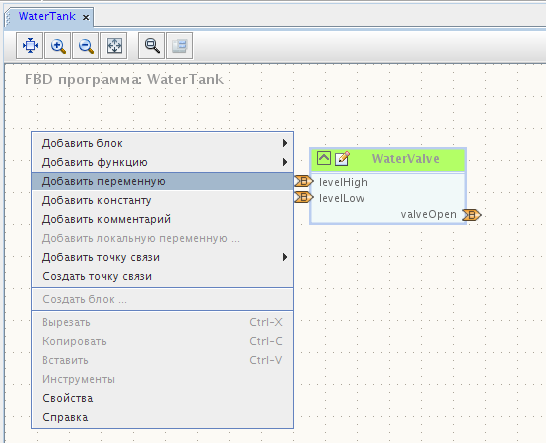Switch to the WaterTank tab
Screen dimensions: 546x443
[47, 16]
